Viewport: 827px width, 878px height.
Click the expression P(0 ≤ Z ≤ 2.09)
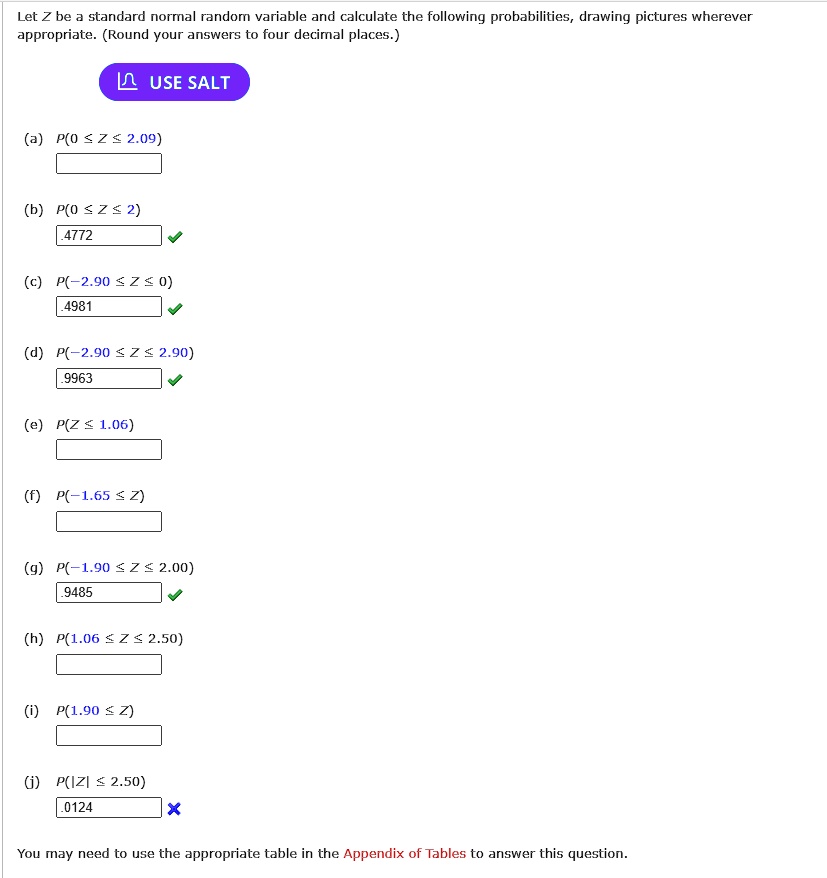(x=108, y=138)
